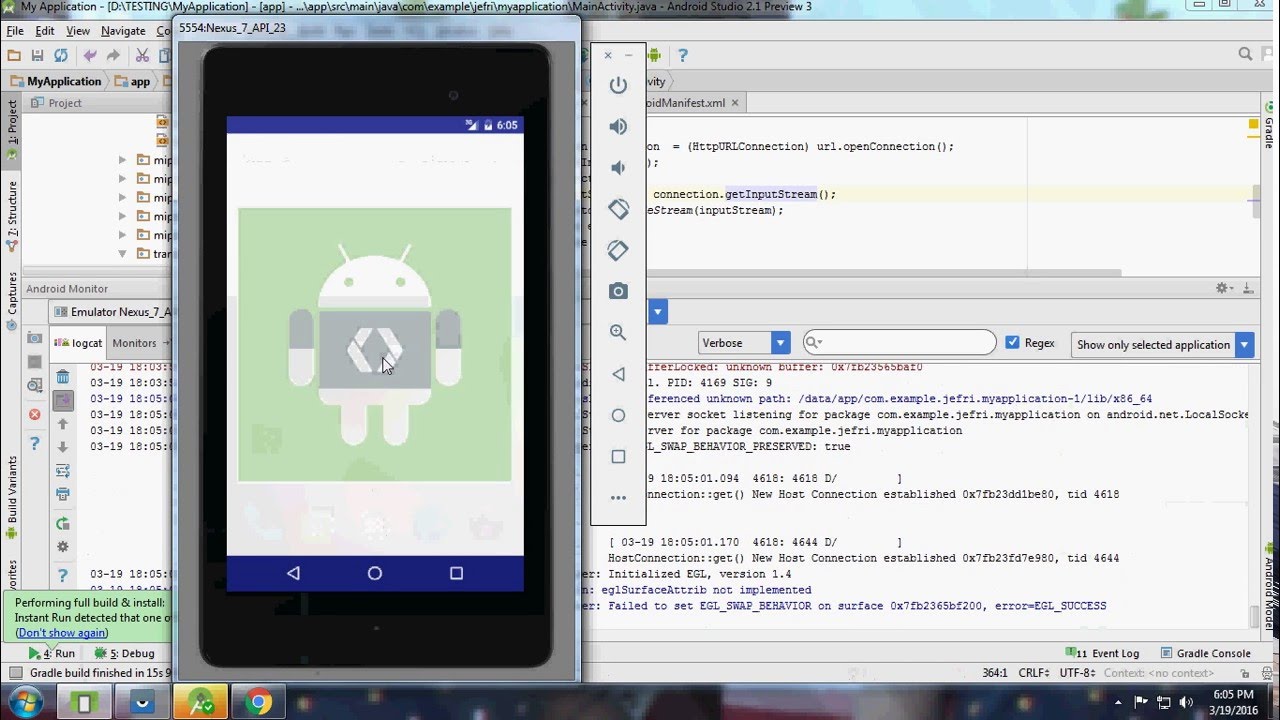
Task: Expand the first mip folder in Project tree
Action: click(123, 160)
